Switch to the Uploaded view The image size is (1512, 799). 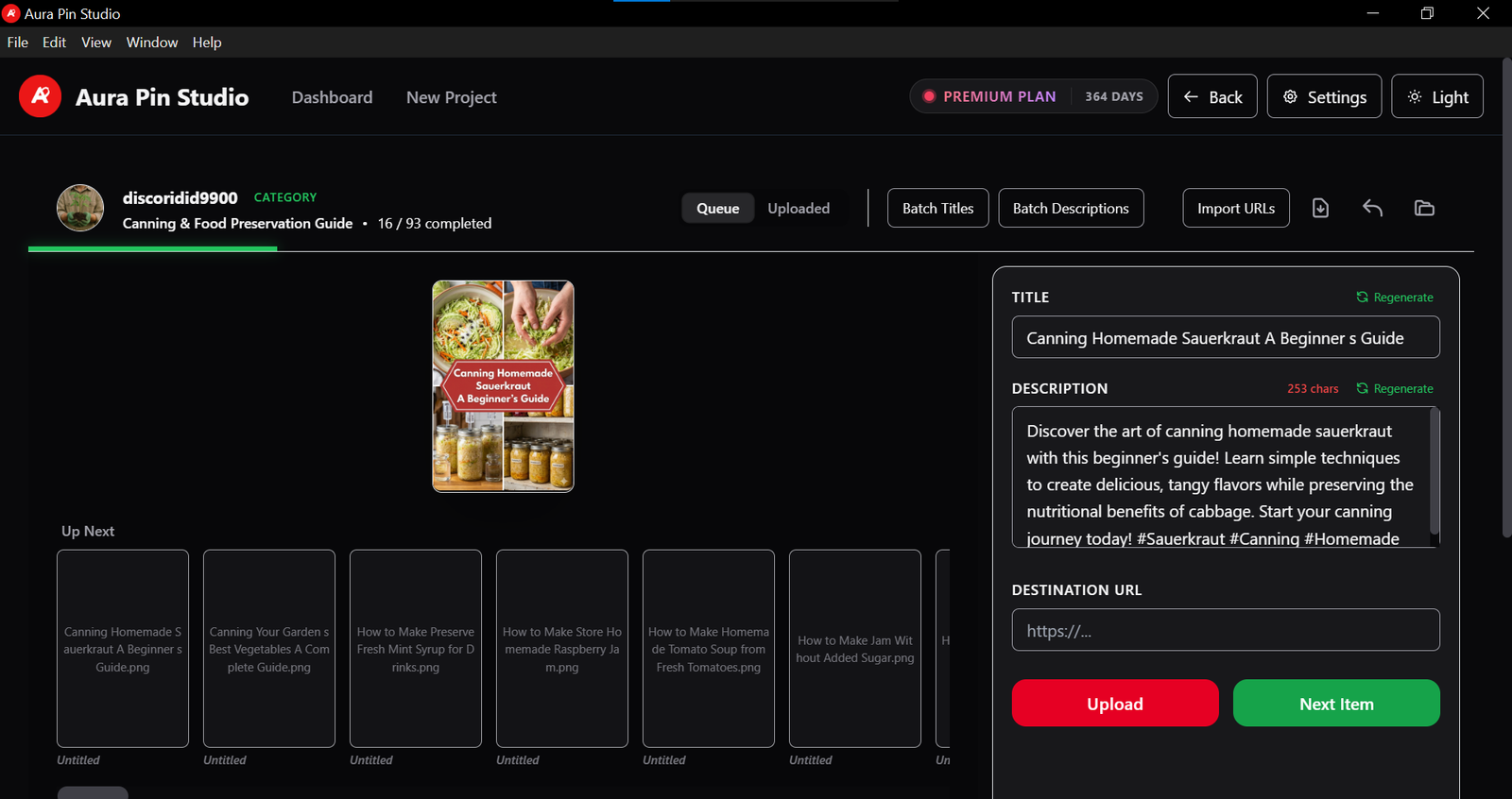click(799, 209)
